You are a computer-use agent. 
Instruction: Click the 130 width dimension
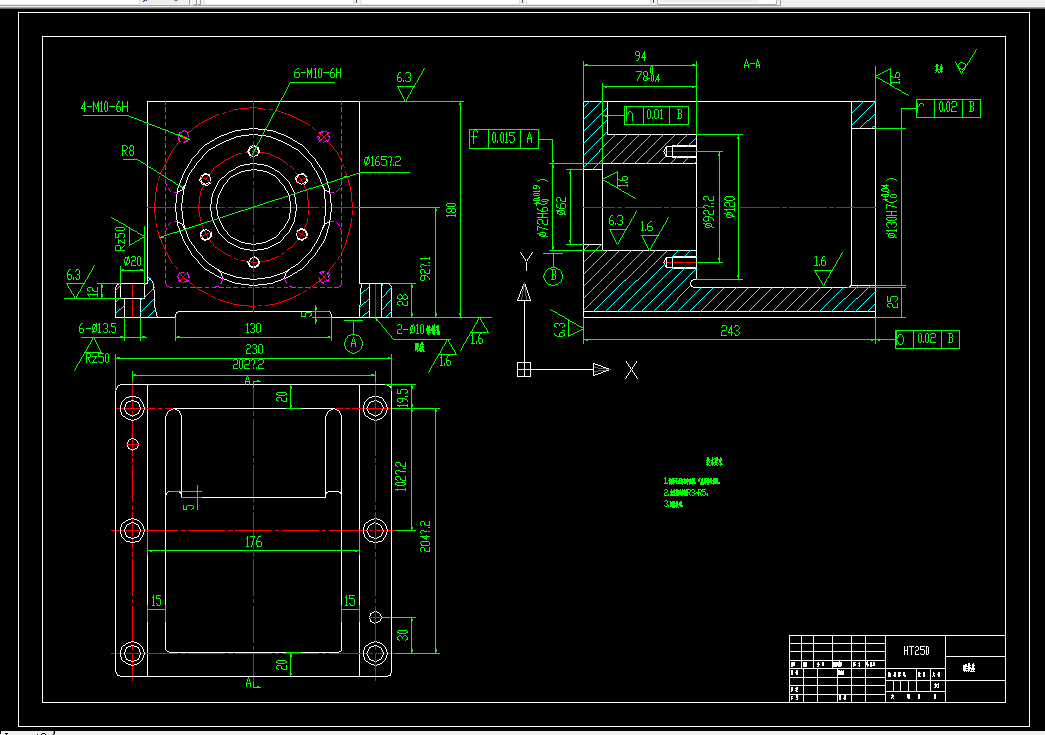click(x=253, y=328)
